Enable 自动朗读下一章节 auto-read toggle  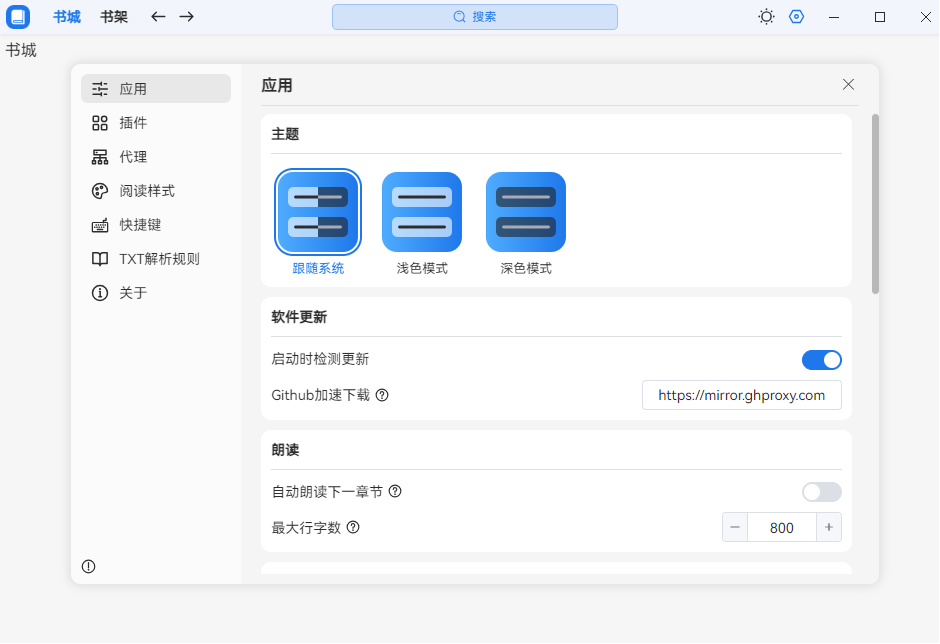[x=822, y=491]
